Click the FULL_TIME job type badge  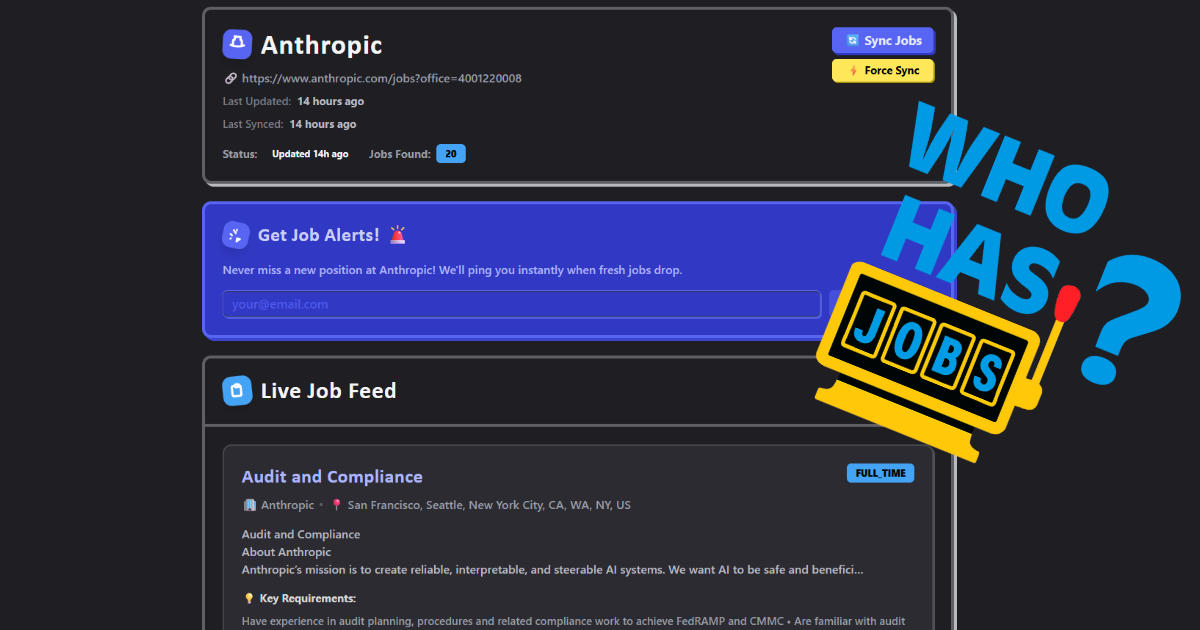point(880,474)
